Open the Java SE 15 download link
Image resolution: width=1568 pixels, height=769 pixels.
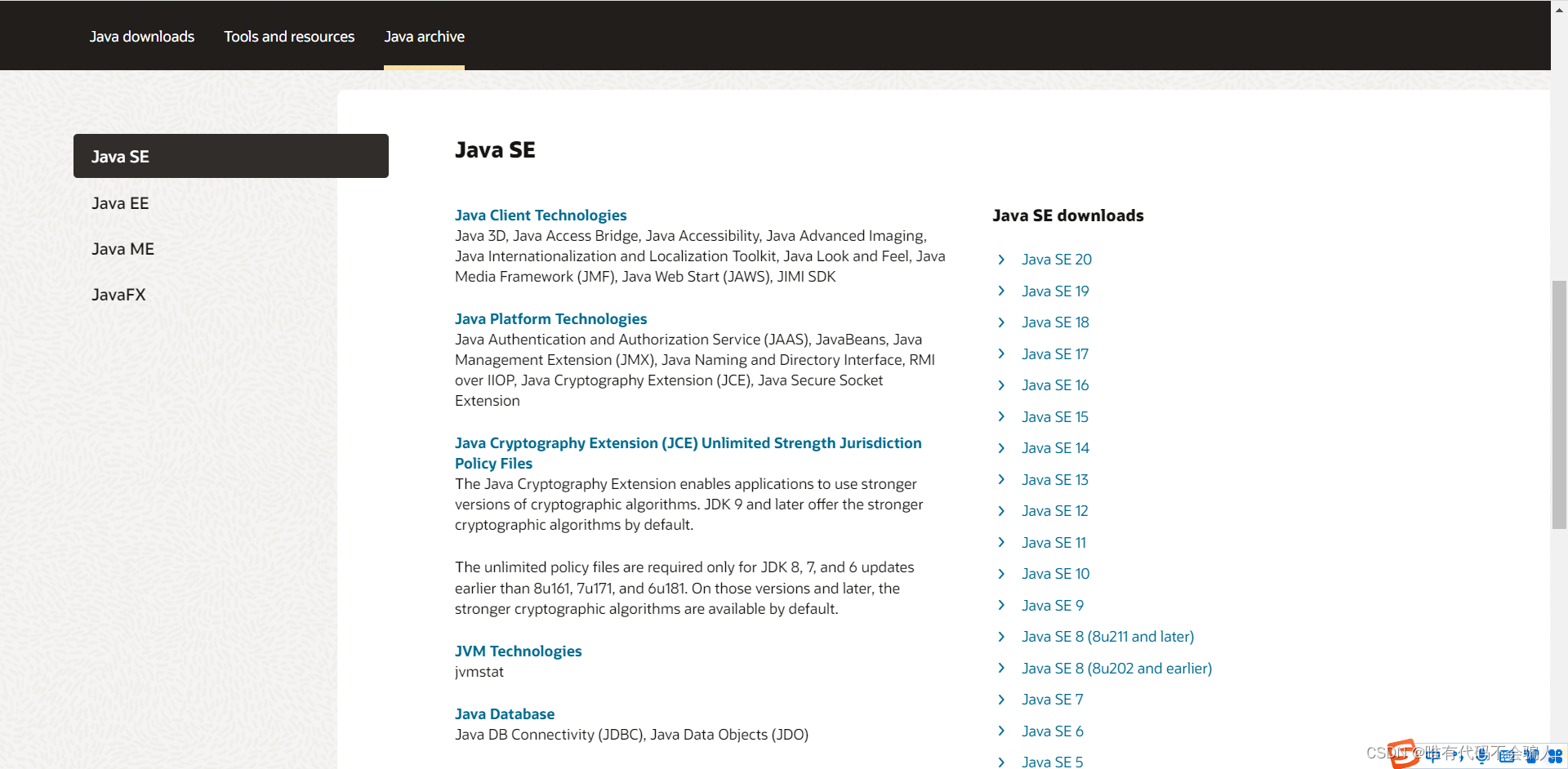tap(1055, 417)
